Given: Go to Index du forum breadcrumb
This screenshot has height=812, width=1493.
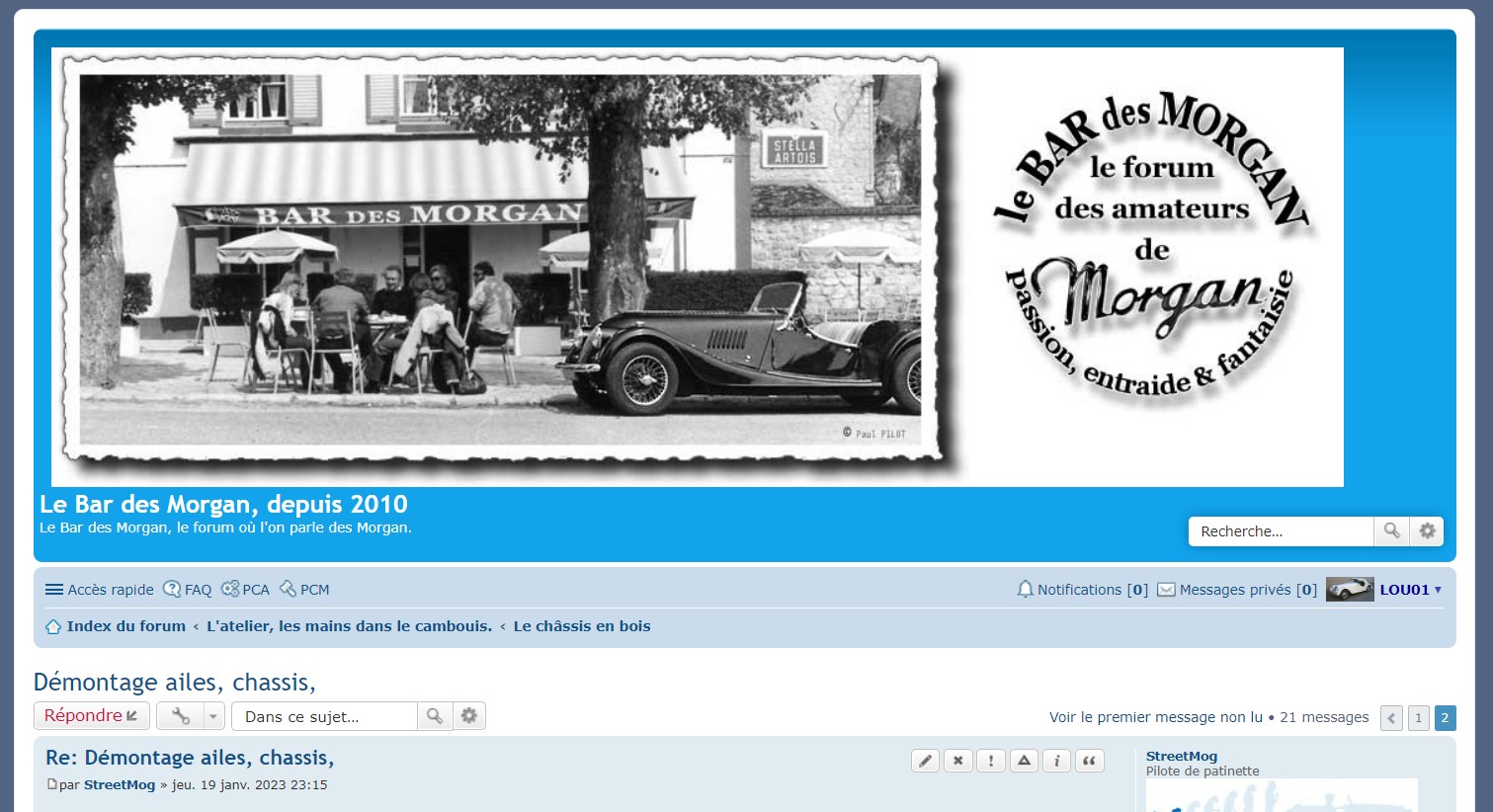Looking at the screenshot, I should pyautogui.click(x=125, y=626).
